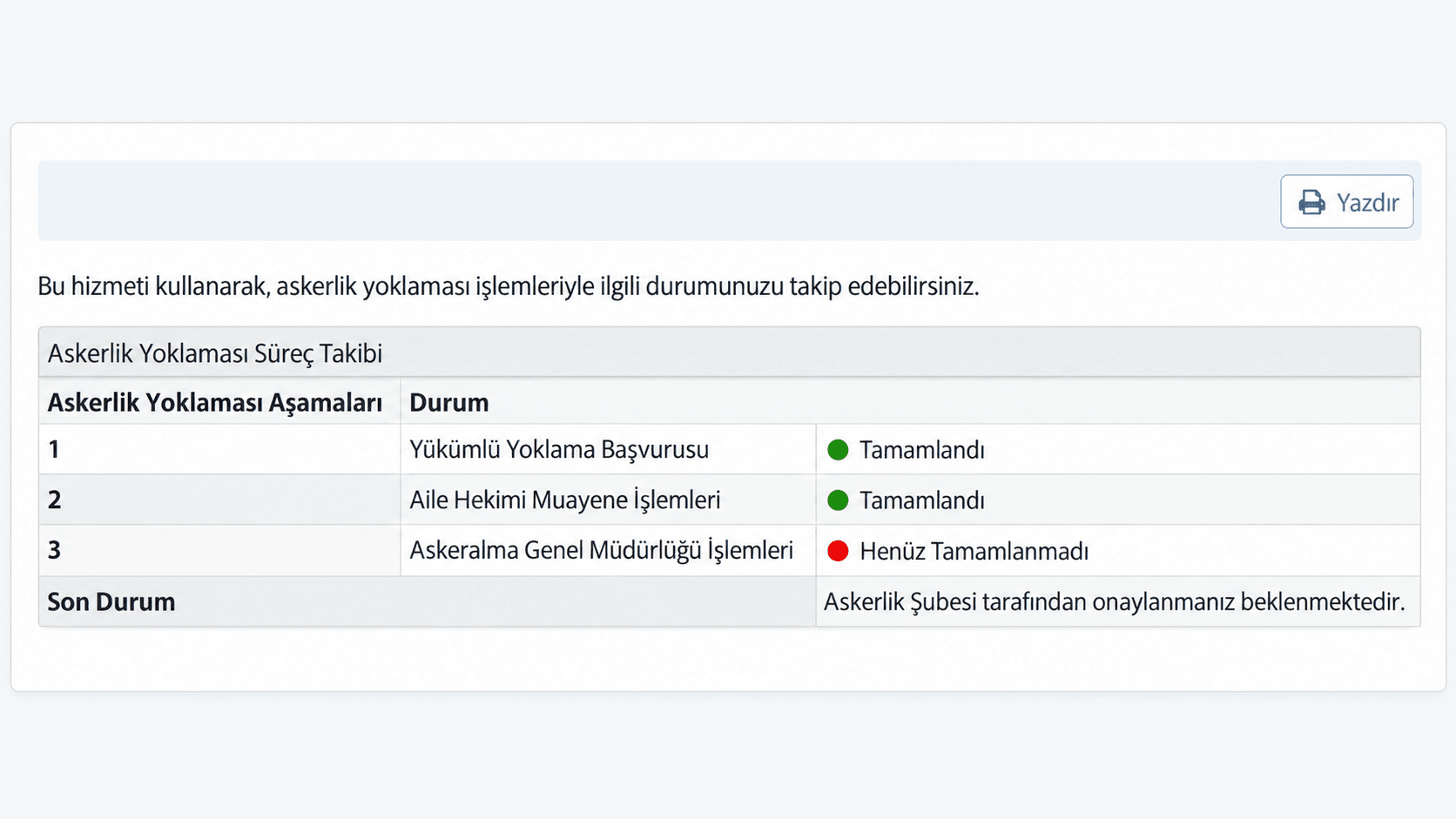Screen dimensions: 1456x819
Task: Click the 'Bu hizmeti kullanarak' description sentence
Action: coord(509,286)
